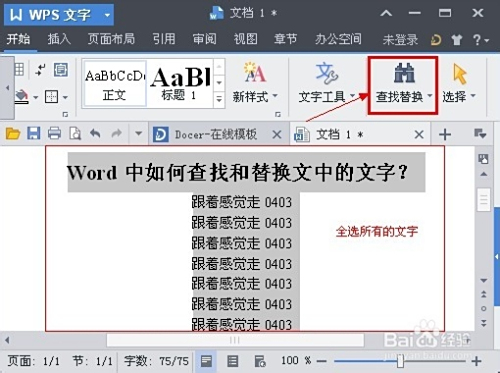Click the skin shirt icon in title bar
Image resolution: width=500 pixels, height=373 pixels.
(457, 40)
